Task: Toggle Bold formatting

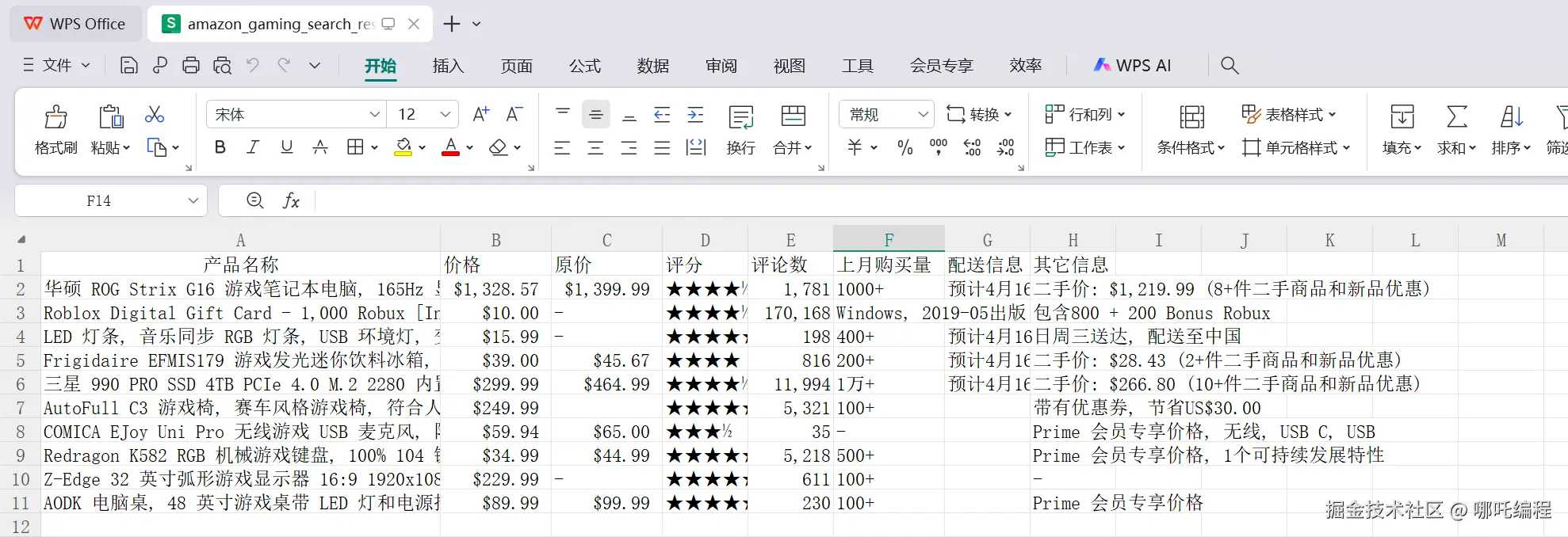Action: click(x=220, y=147)
